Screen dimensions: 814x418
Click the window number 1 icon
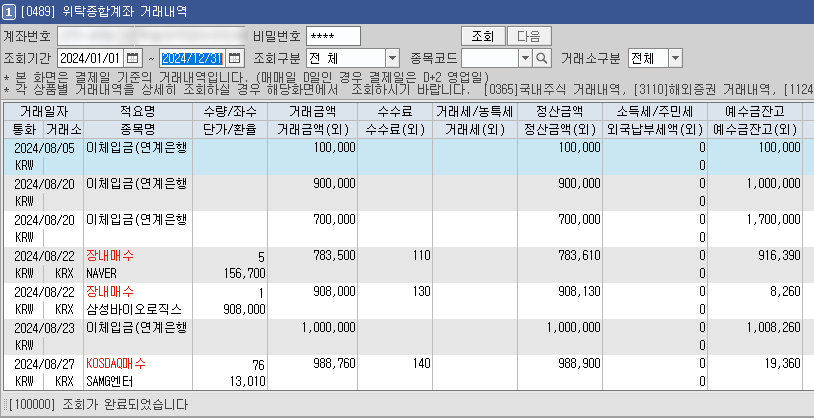click(x=8, y=10)
